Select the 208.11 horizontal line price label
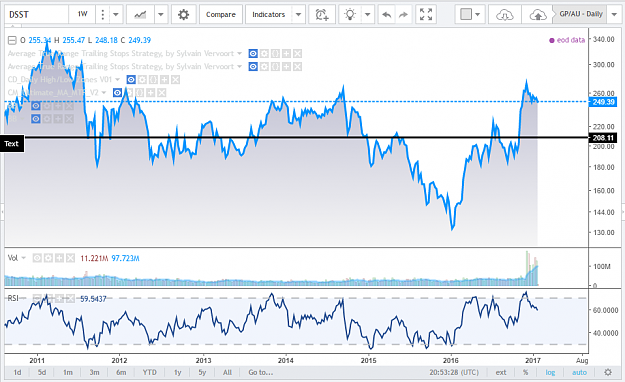Image resolution: width=625 pixels, height=382 pixels. click(603, 138)
